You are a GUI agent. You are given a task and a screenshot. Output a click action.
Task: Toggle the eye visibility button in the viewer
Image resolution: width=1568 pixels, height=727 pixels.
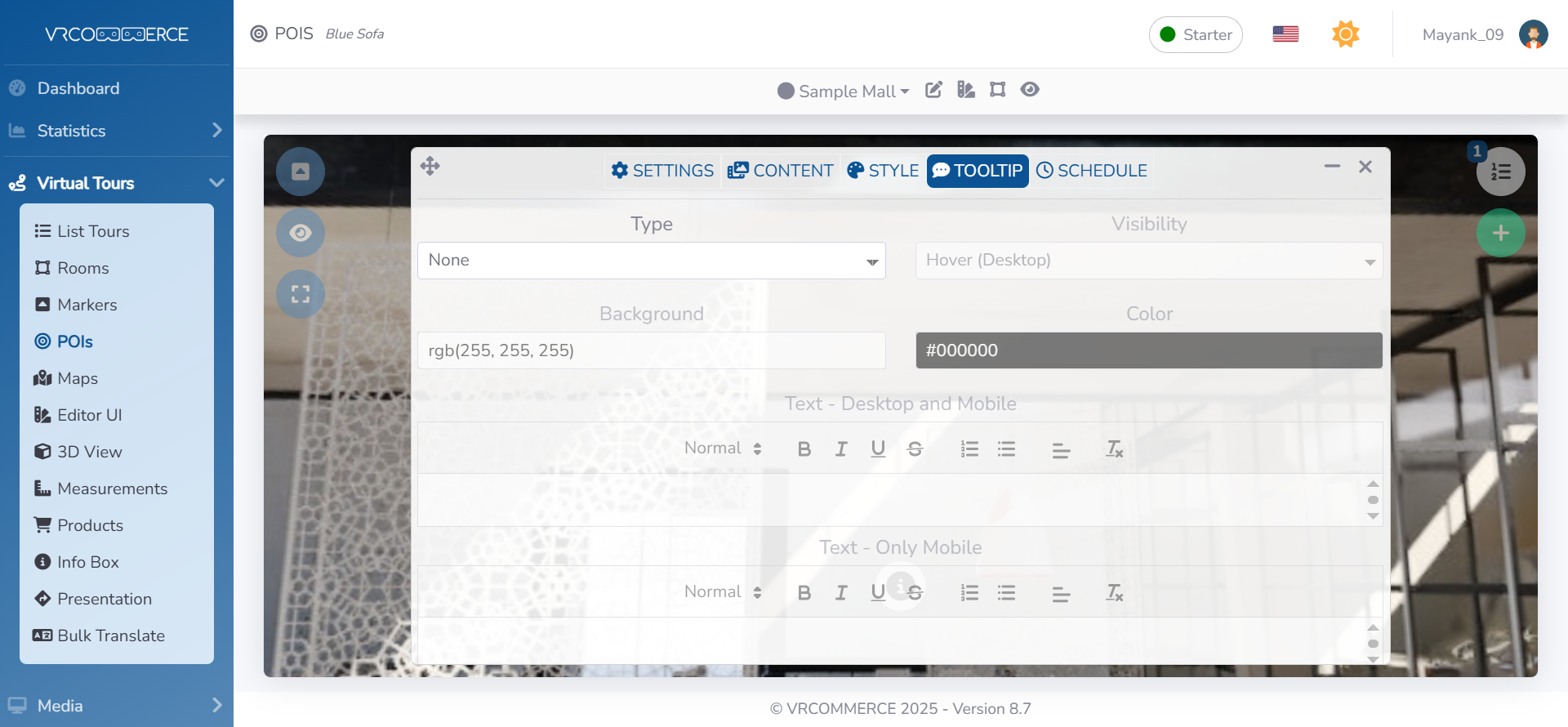pos(301,233)
